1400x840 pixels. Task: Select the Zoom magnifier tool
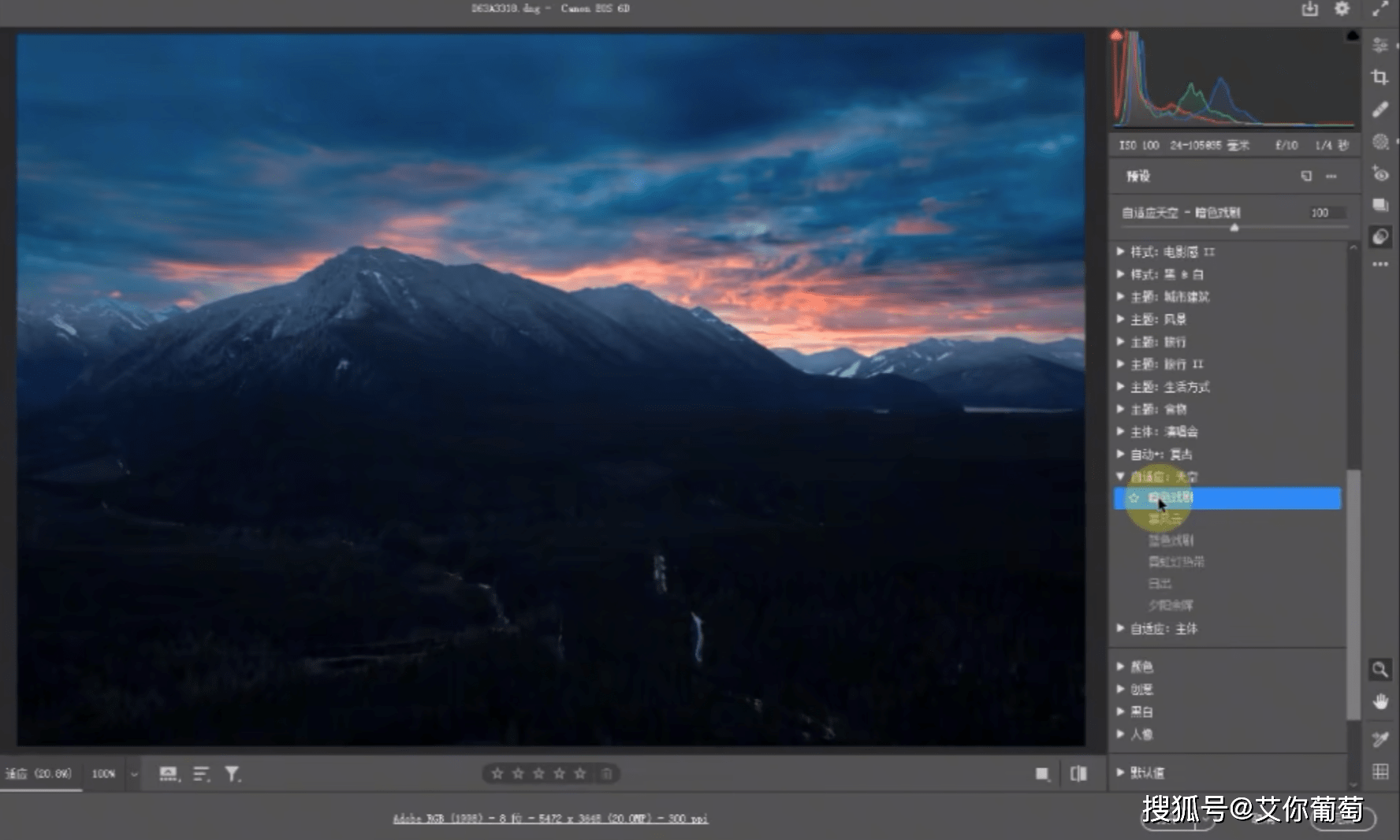1380,670
